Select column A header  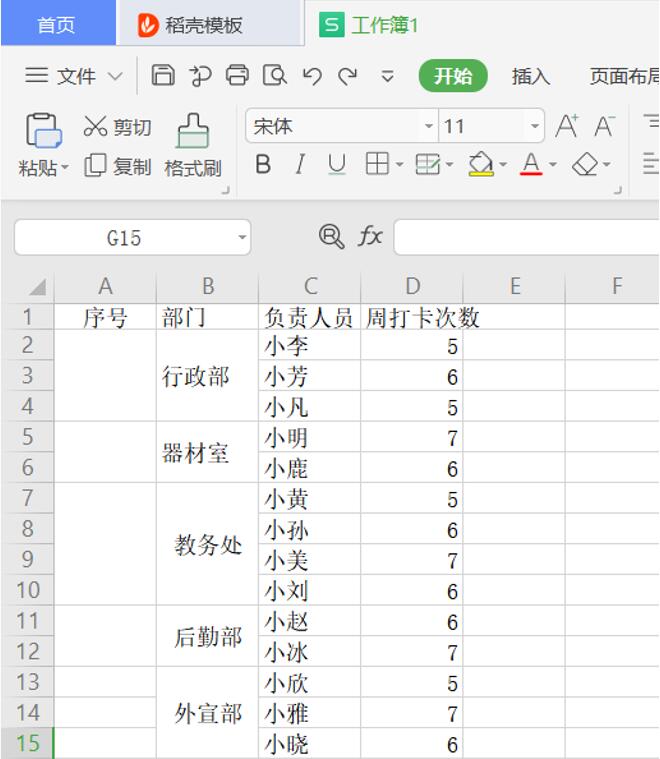pos(105,286)
